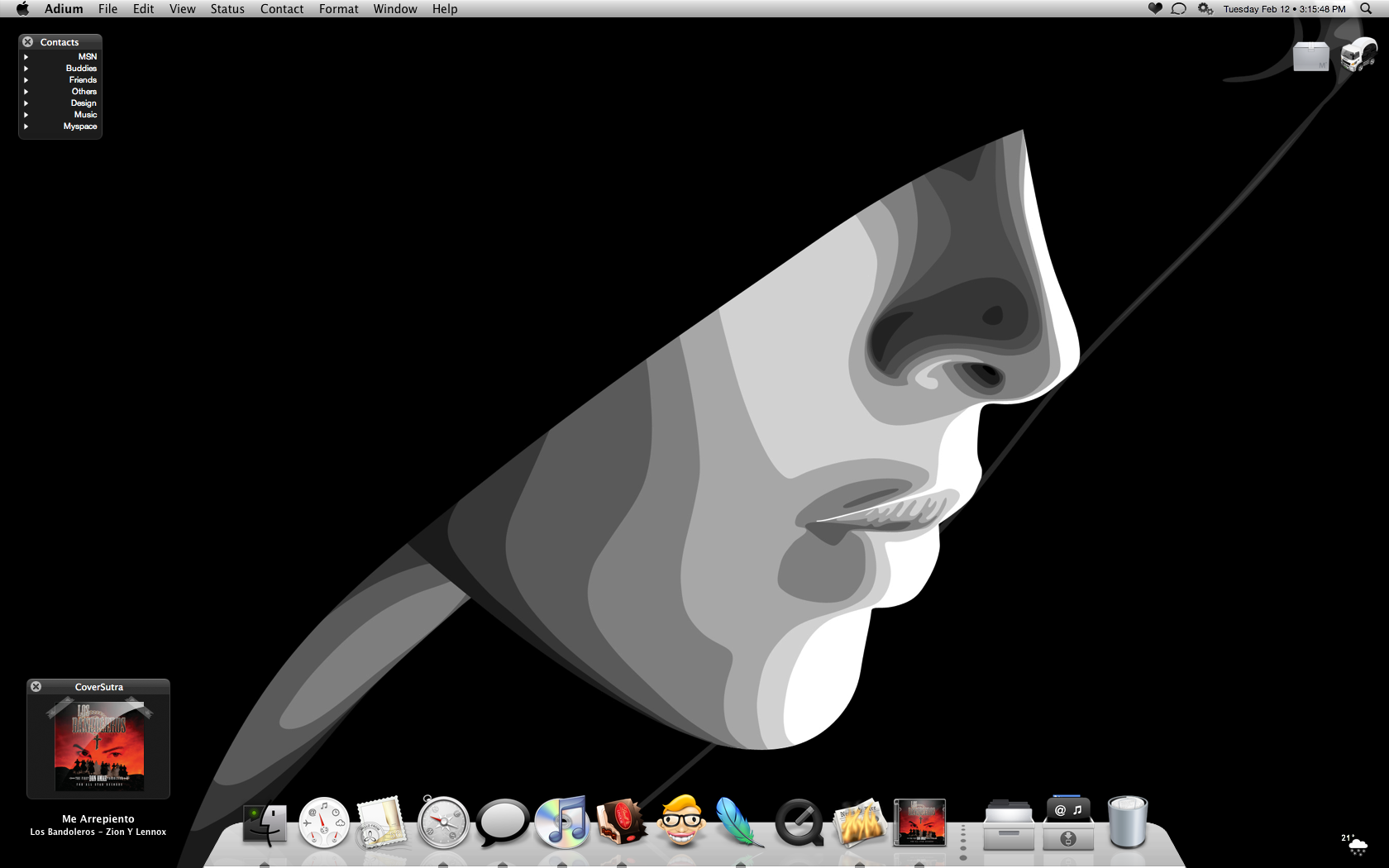Expand the Myspace contact group
1389x868 pixels.
tap(26, 126)
